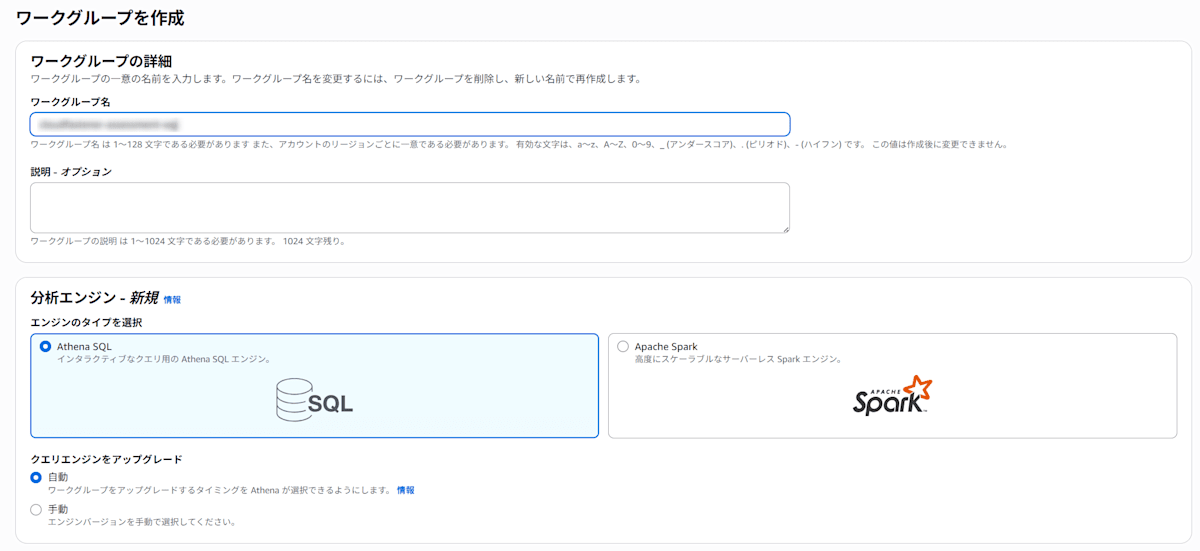Click the SQL database icon
This screenshot has height=551, width=1200.
[x=314, y=400]
